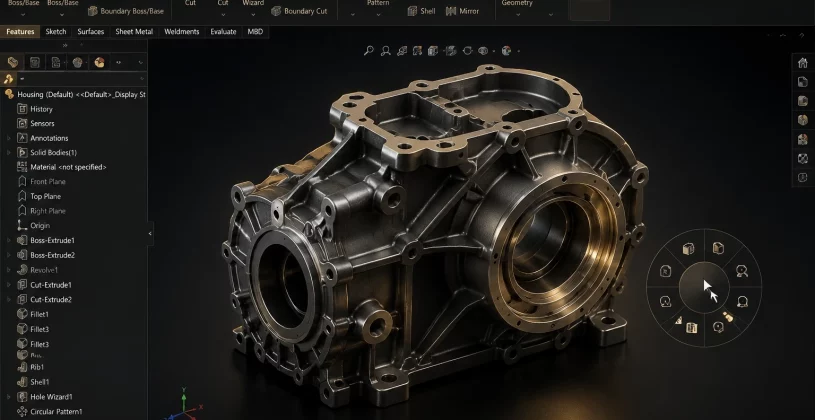This screenshot has height=420, width=815.
Task: Select the Top Plane item
Action: 39,196
